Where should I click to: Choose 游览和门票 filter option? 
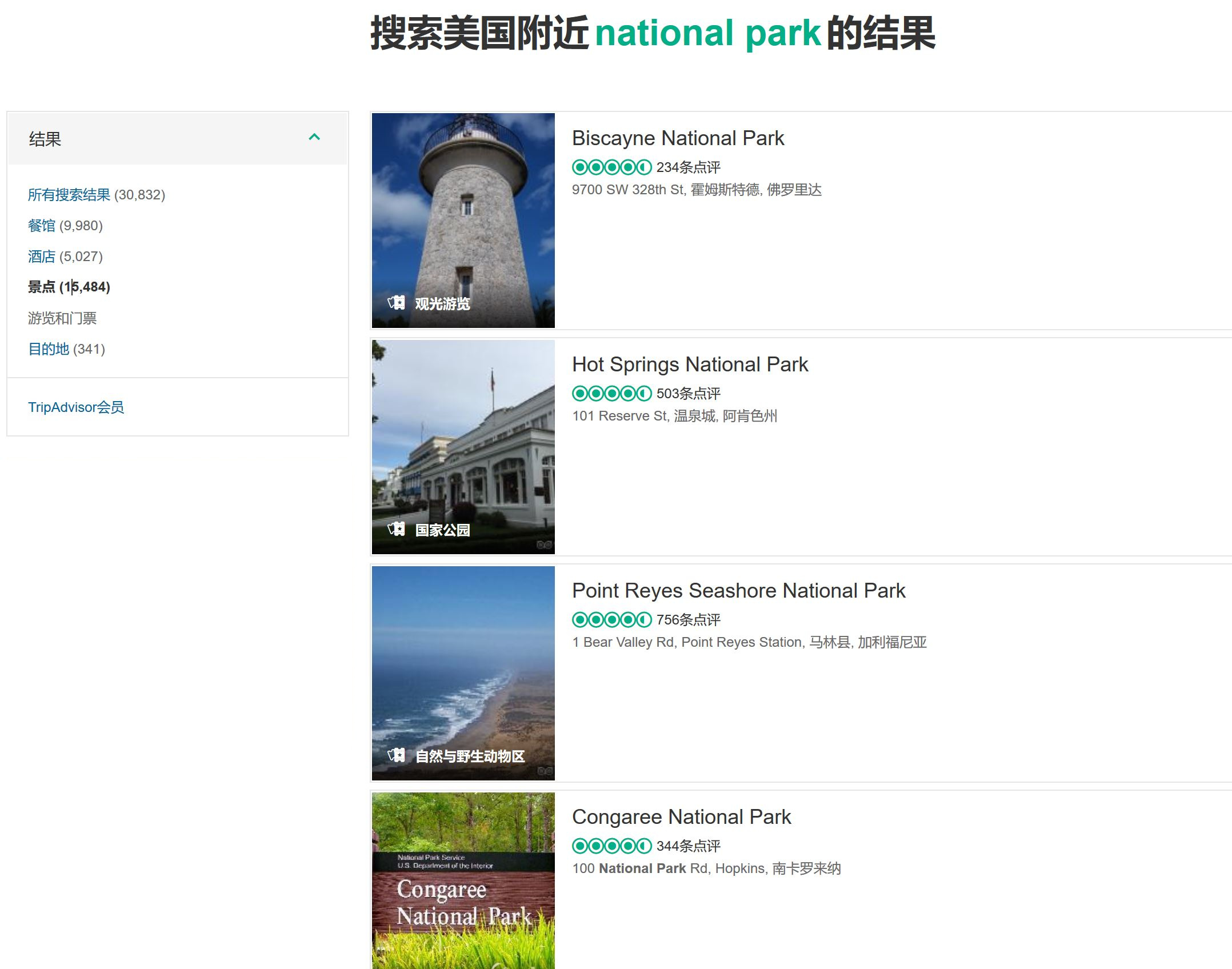point(62,318)
